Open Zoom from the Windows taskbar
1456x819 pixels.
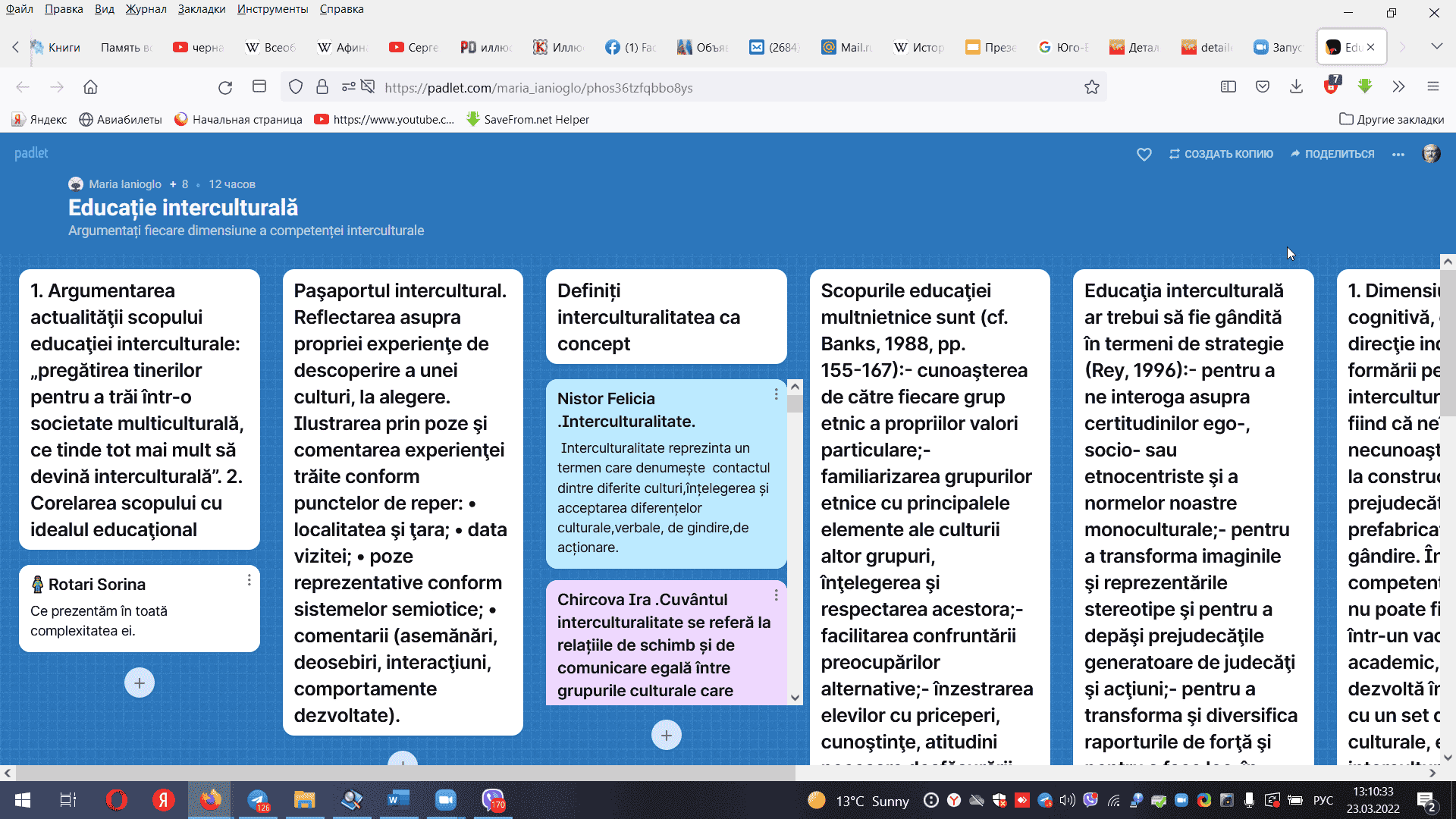click(x=445, y=800)
